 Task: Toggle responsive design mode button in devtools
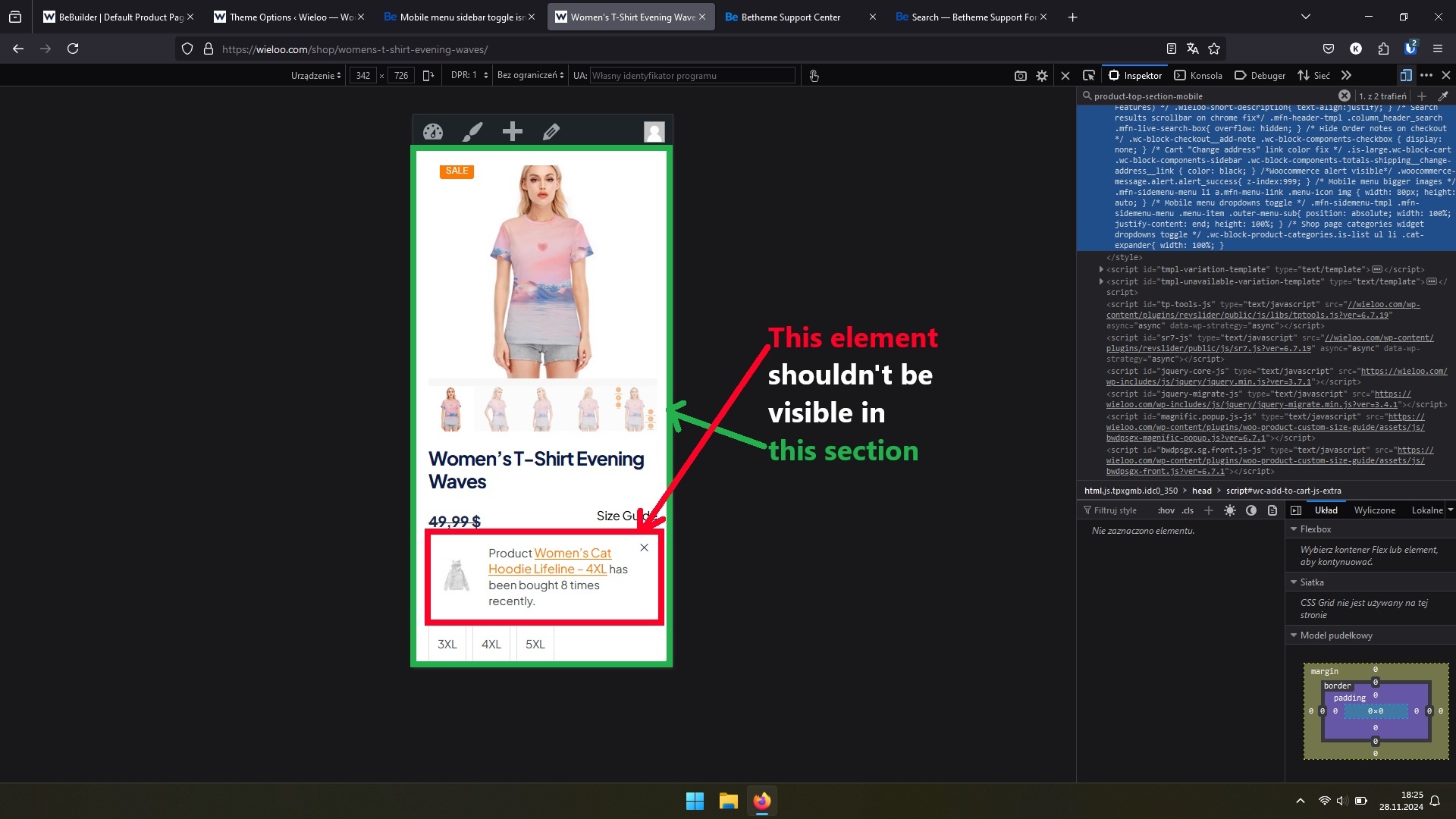1406,75
